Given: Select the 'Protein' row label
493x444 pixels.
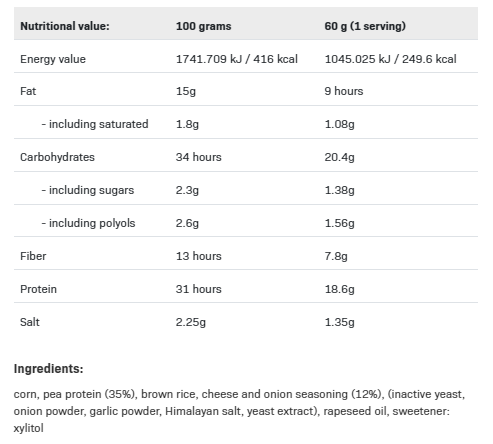Looking at the screenshot, I should click(38, 289).
